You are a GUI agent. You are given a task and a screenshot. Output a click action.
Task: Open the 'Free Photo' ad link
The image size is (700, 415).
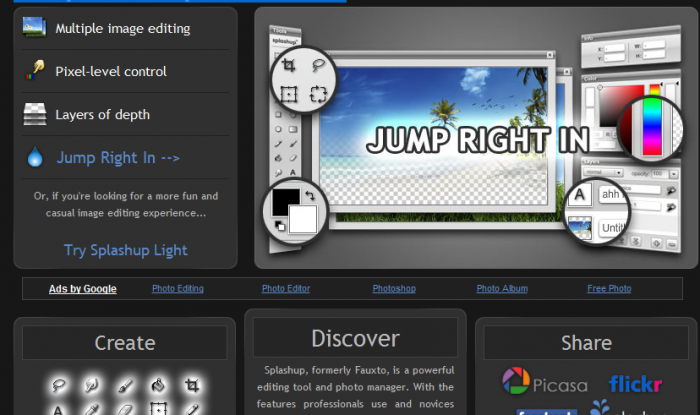pos(609,289)
